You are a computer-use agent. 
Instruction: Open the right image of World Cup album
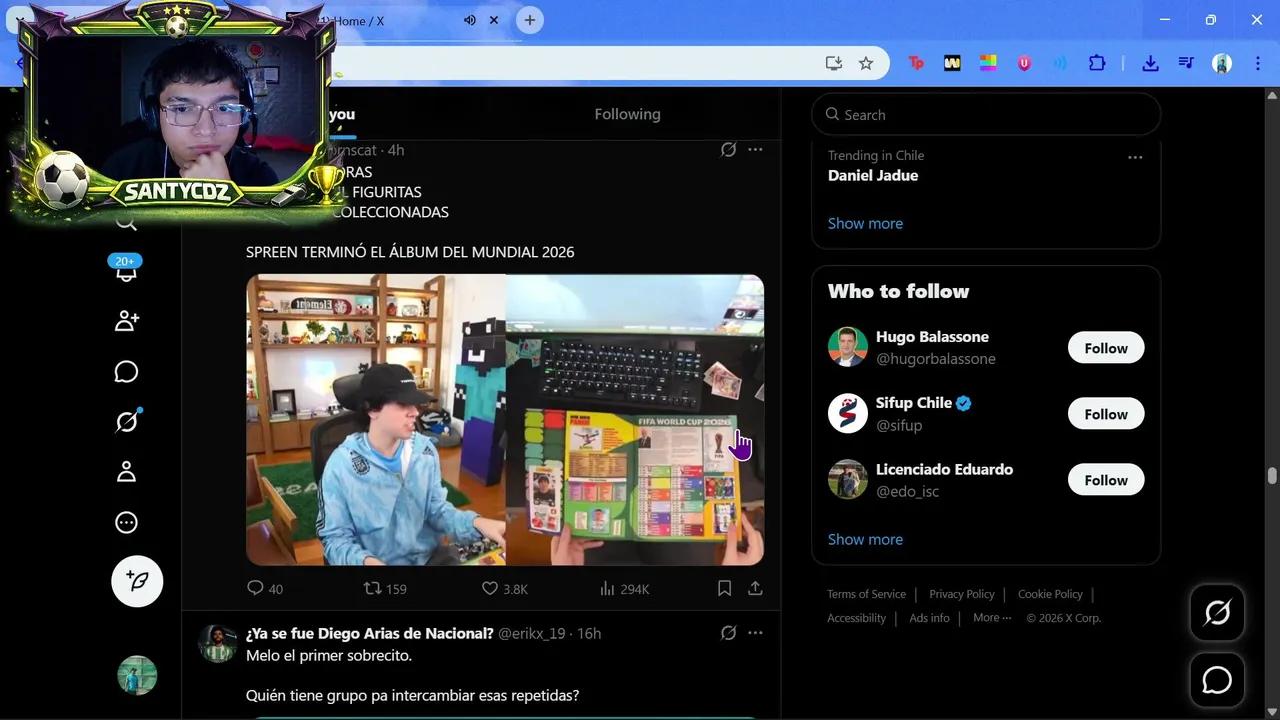pyautogui.click(x=635, y=420)
